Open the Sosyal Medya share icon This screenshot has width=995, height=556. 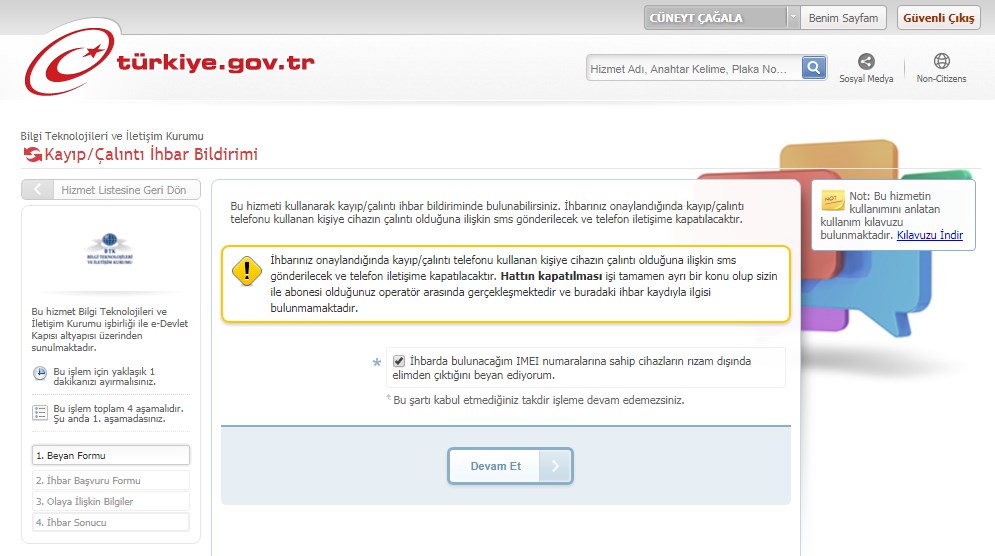click(866, 62)
